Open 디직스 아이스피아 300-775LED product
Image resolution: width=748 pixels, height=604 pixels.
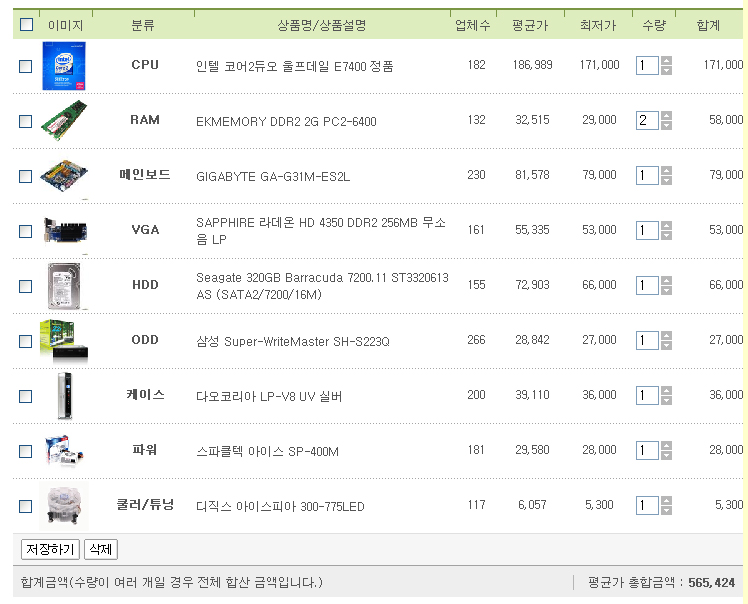coord(280,506)
